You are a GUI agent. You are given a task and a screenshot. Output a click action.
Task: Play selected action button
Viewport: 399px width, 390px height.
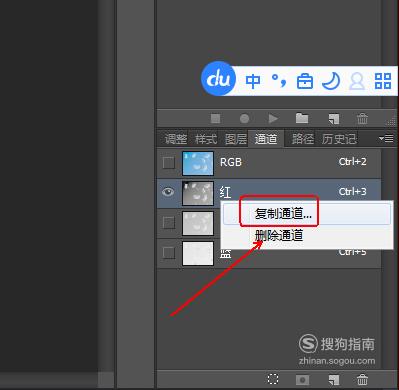[x=273, y=118]
